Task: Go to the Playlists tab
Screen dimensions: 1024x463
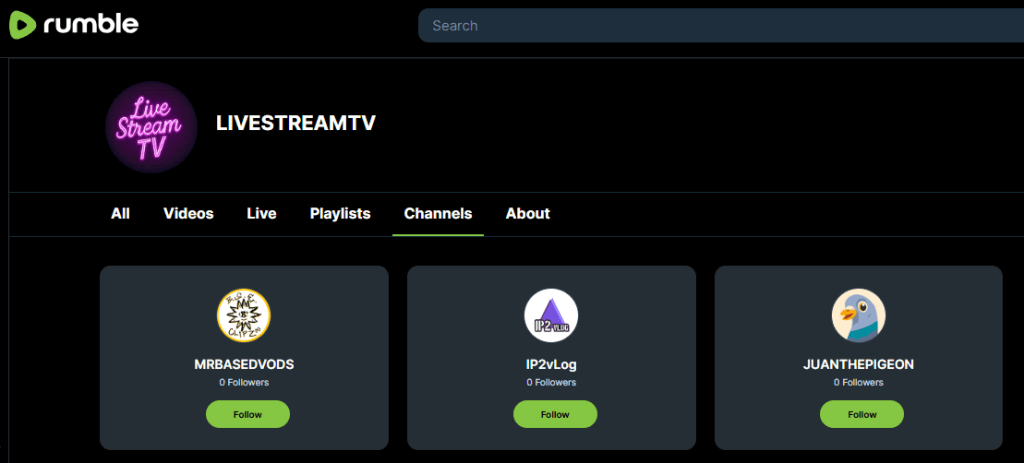Action: (340, 213)
